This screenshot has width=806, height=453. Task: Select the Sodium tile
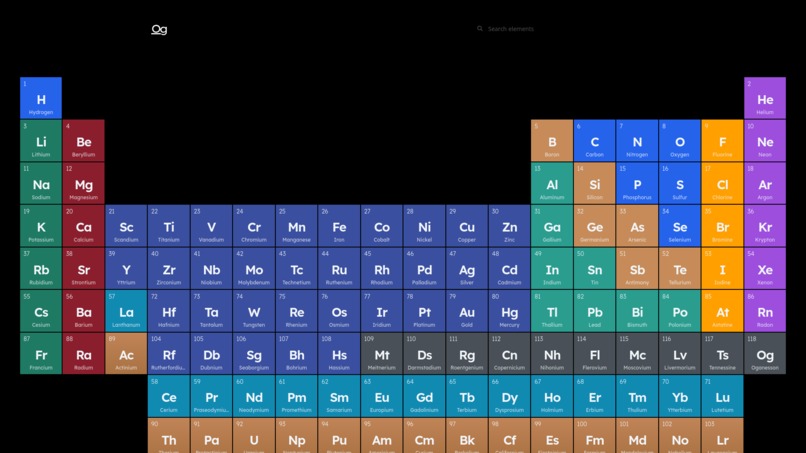(x=41, y=183)
